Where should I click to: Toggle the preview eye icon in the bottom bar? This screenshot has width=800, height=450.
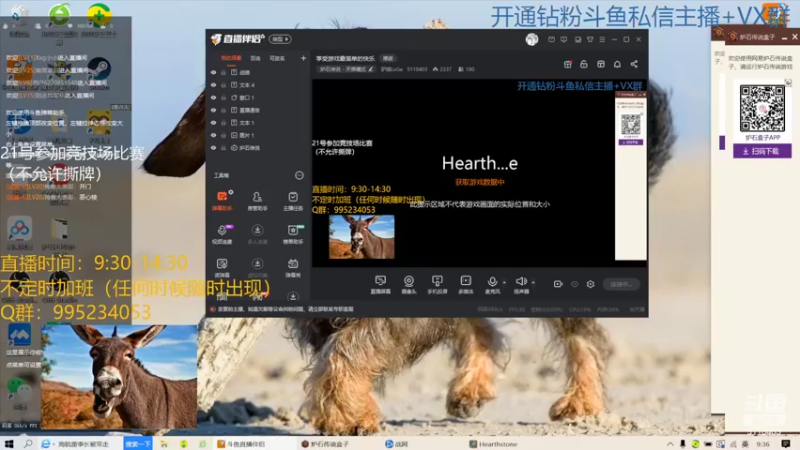[x=574, y=284]
